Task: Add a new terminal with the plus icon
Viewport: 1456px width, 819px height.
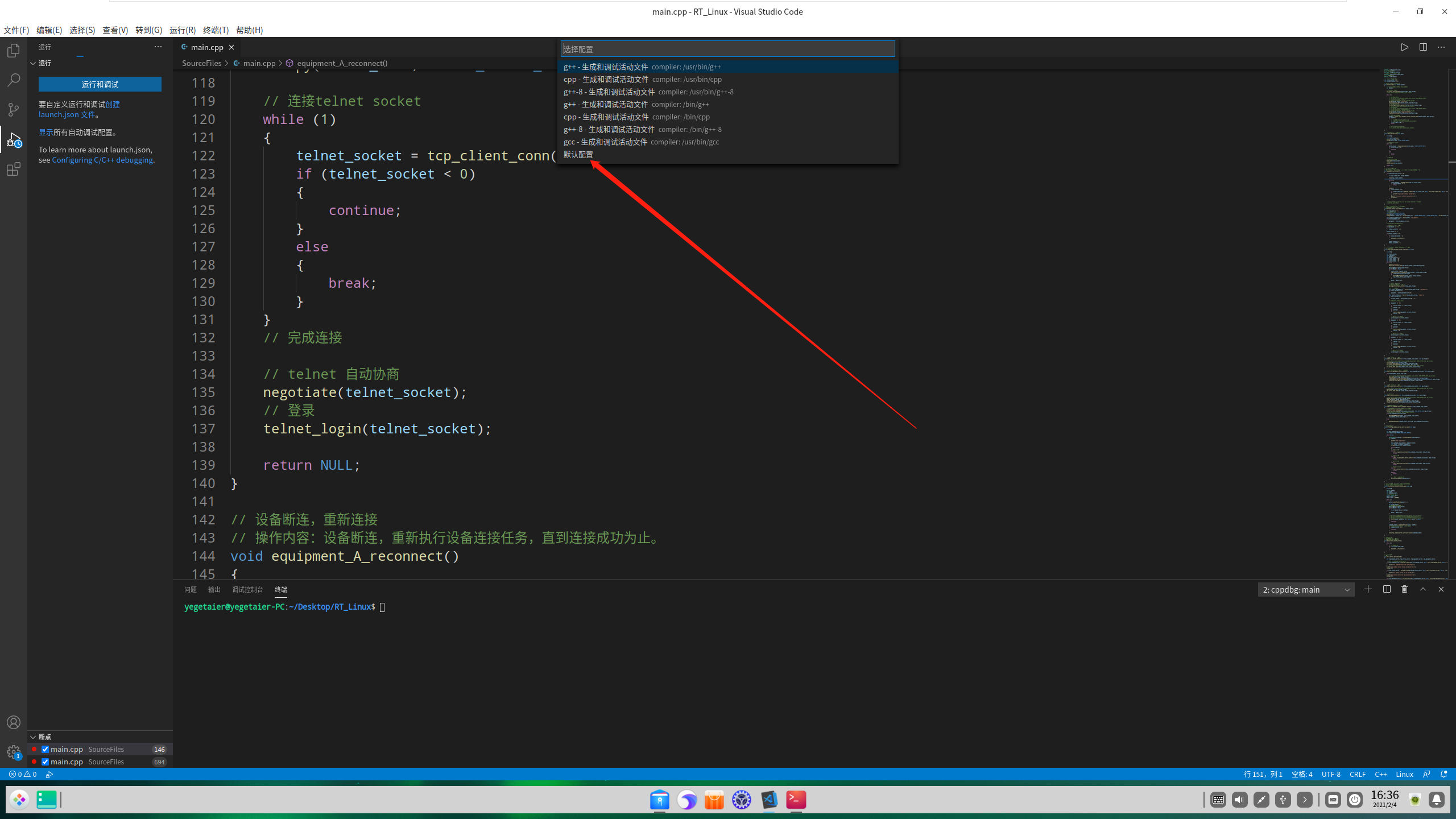Action: tap(1368, 589)
